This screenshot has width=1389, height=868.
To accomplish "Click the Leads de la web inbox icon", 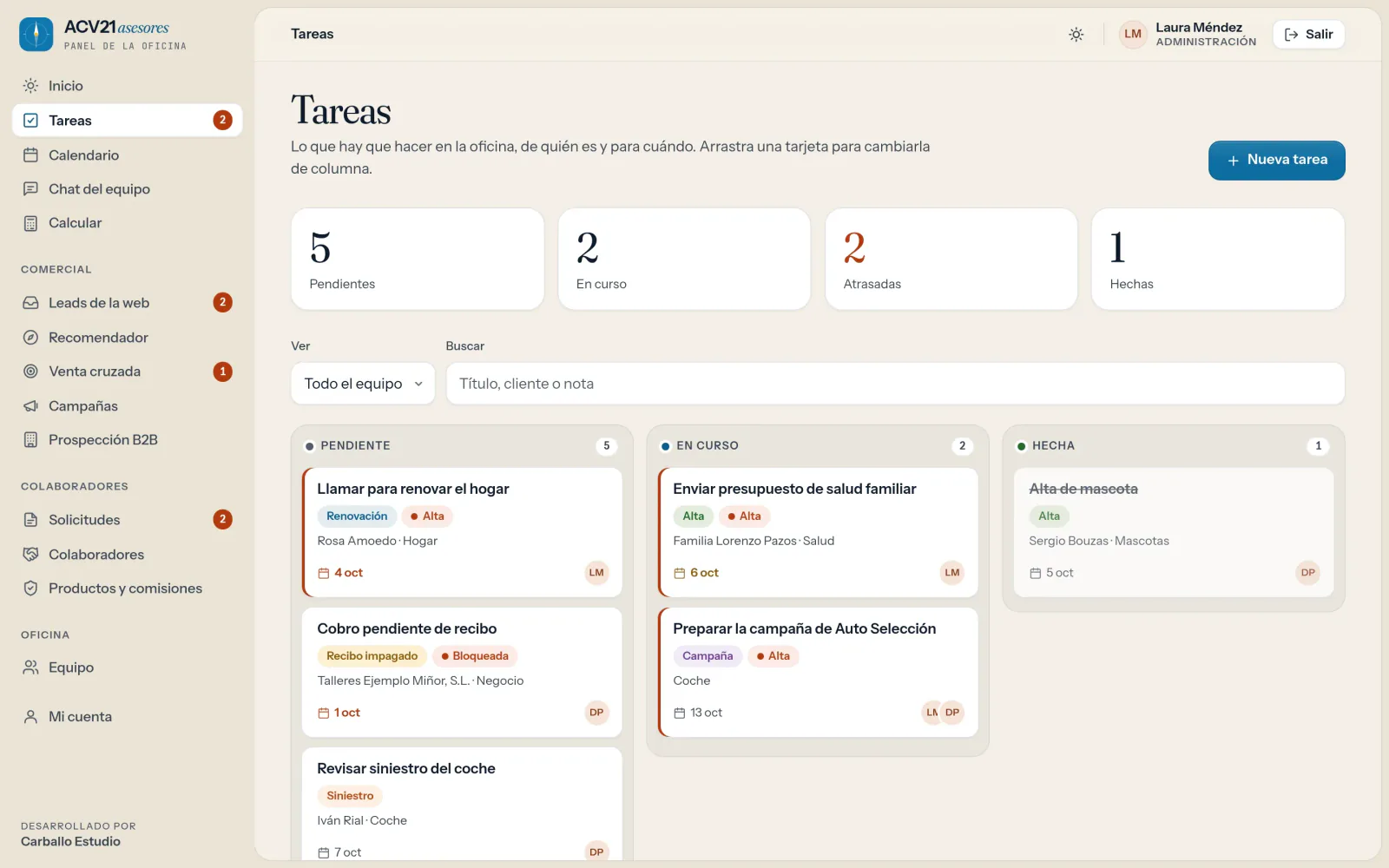I will [30, 303].
